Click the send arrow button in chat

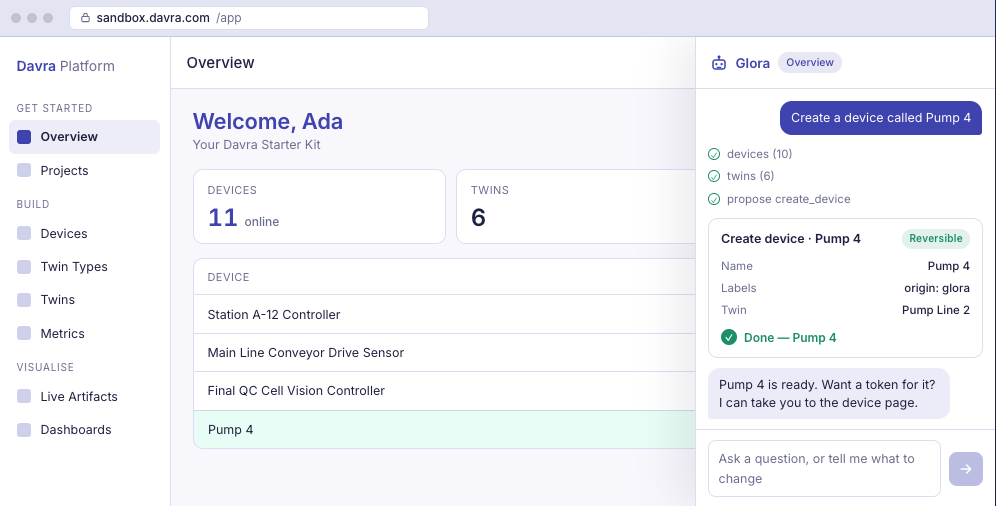click(x=966, y=469)
